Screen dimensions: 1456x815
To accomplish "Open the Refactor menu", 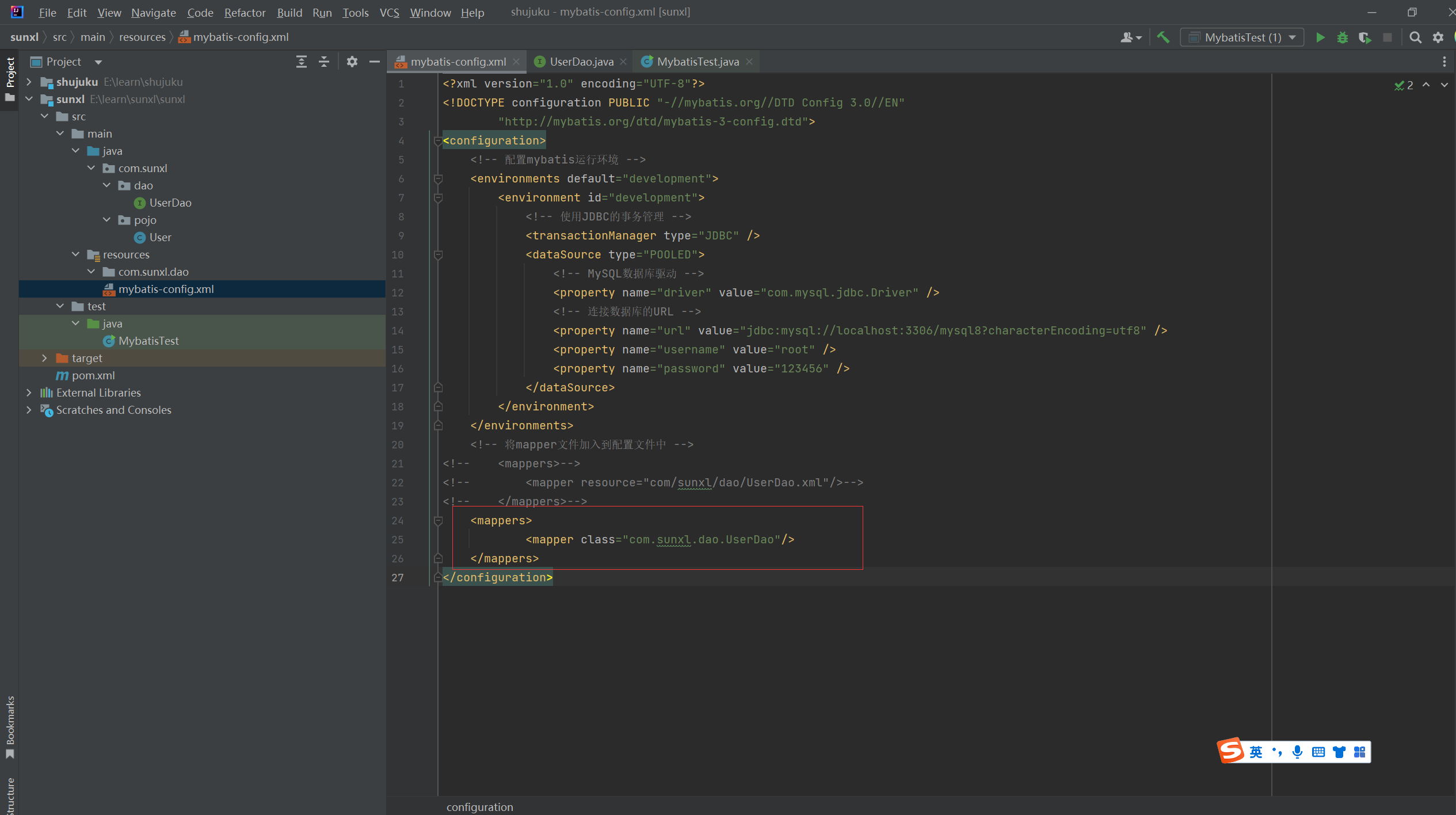I will point(245,12).
